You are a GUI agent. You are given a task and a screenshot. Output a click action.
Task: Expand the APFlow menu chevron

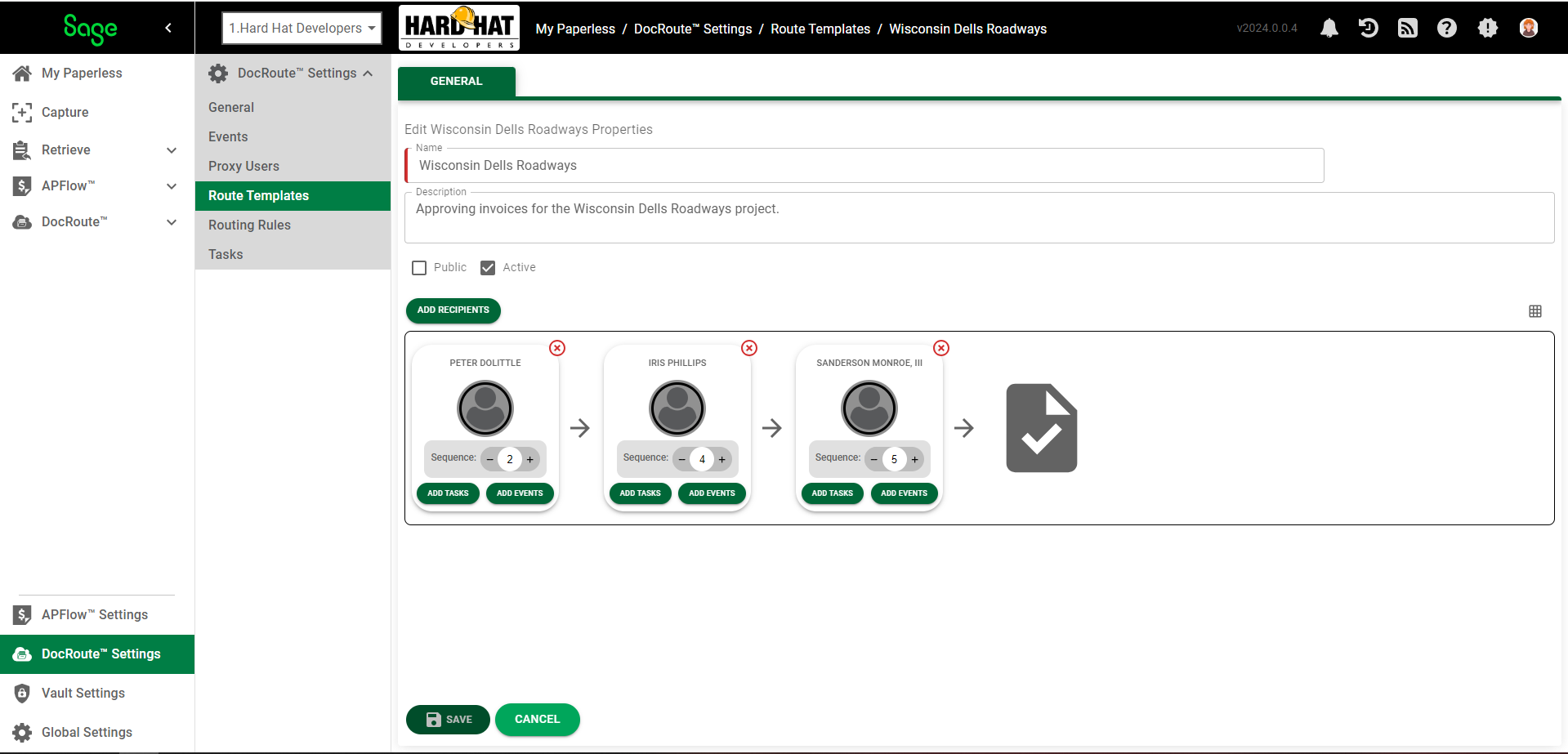(x=172, y=186)
